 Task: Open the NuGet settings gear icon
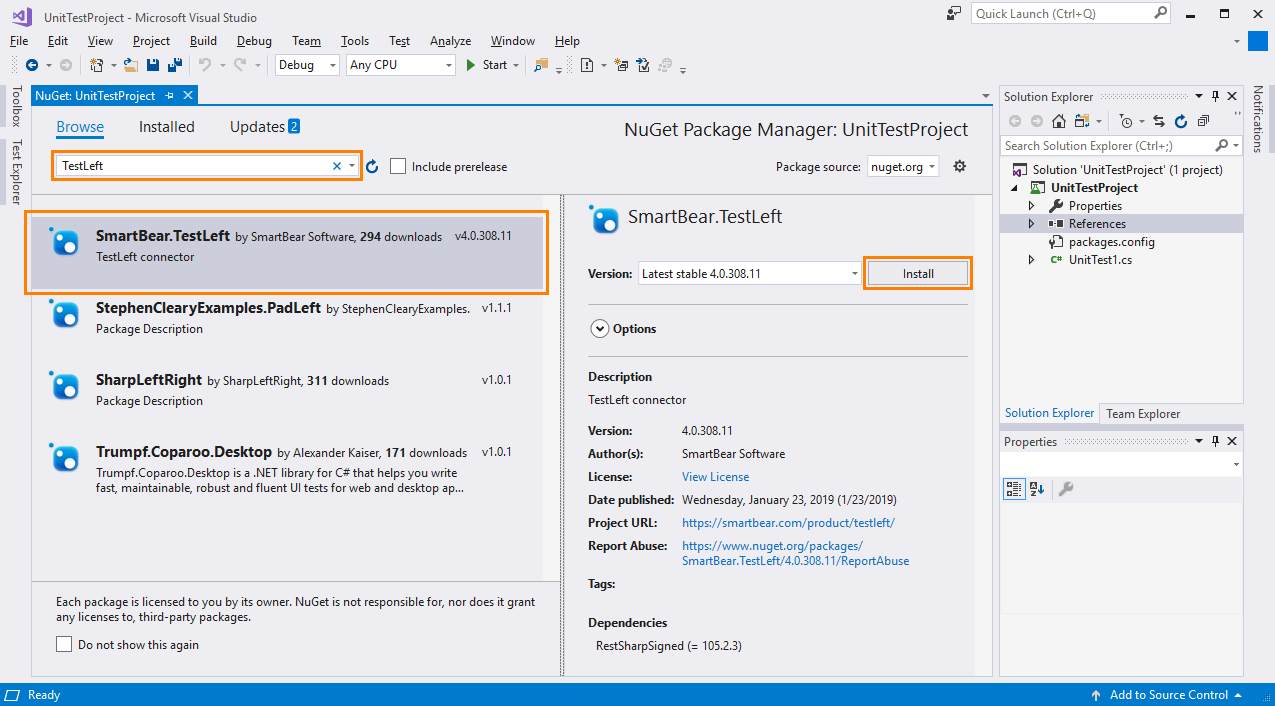(959, 166)
